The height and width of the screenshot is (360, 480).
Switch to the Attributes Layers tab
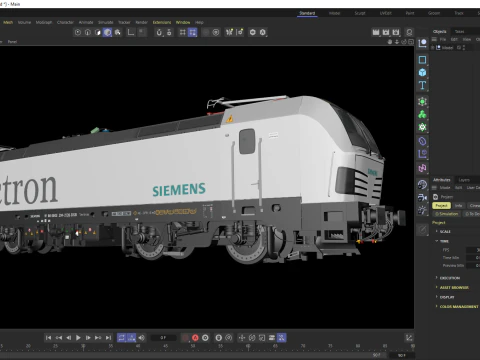pyautogui.click(x=464, y=180)
